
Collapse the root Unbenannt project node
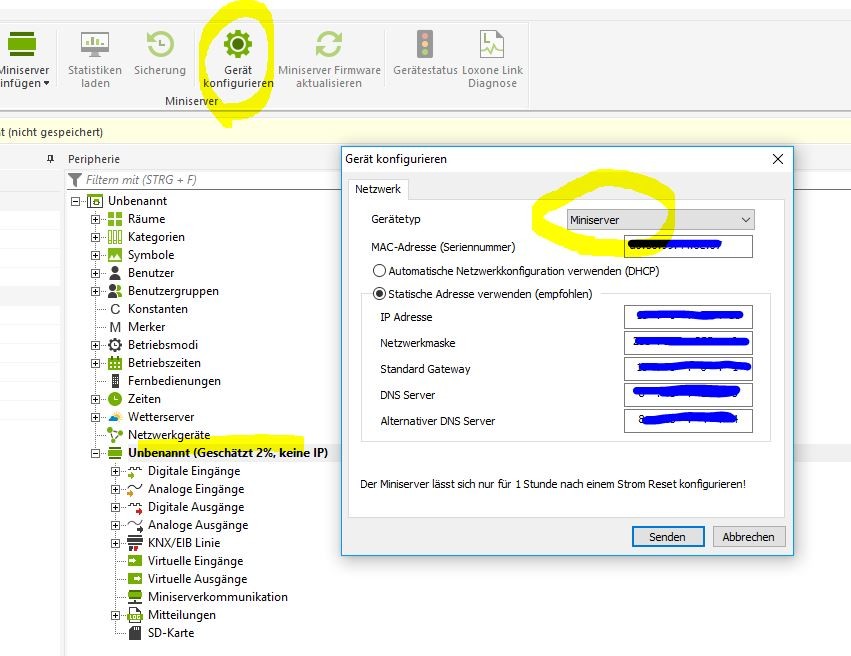coord(75,201)
